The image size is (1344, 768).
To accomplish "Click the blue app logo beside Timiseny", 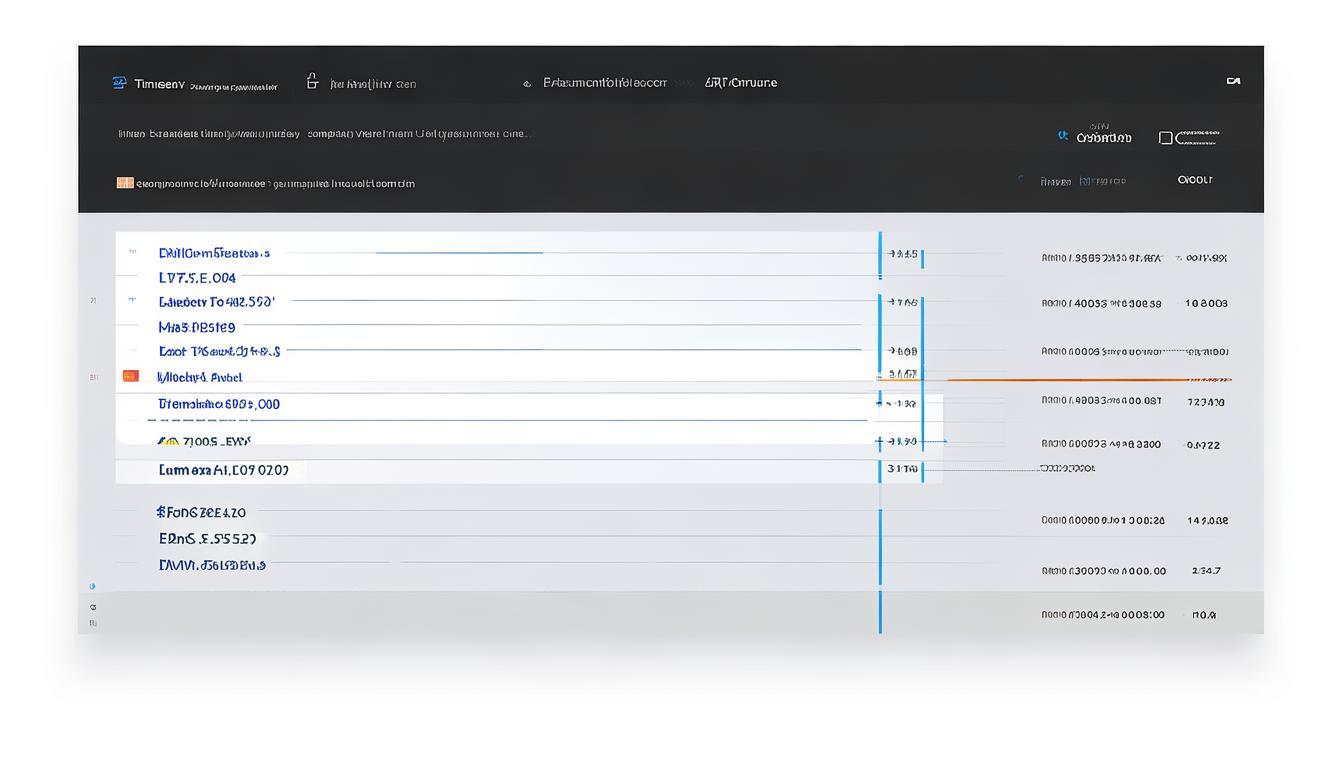I will coord(120,83).
